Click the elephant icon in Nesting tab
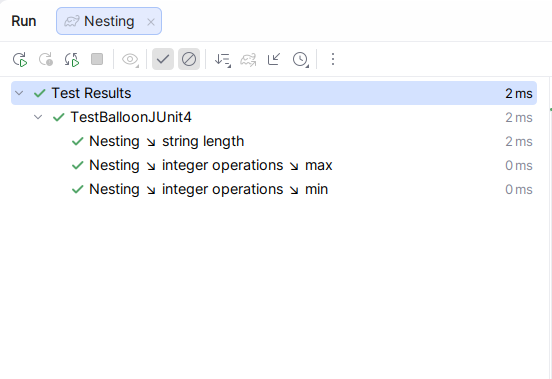The image size is (552, 379). pos(71,22)
